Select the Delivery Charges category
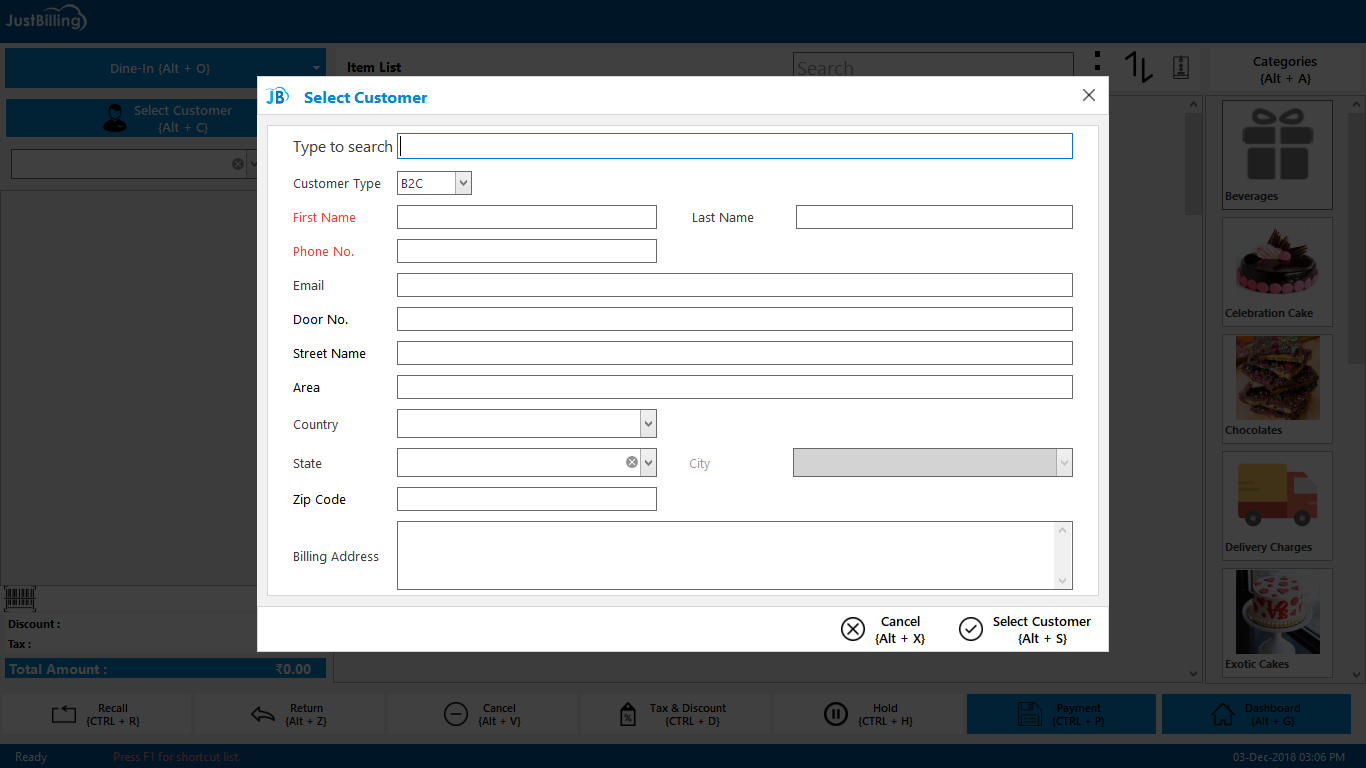This screenshot has width=1366, height=768. click(x=1277, y=505)
